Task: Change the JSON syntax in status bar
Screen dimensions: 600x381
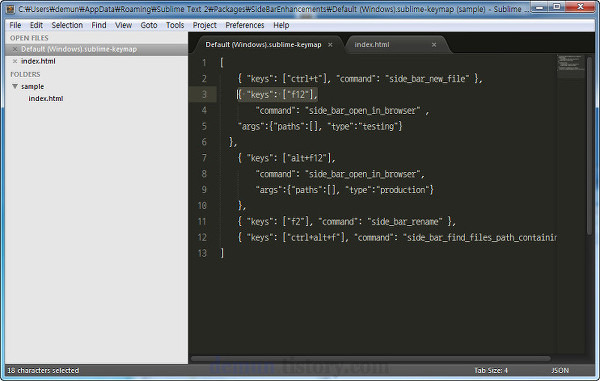Action: click(x=560, y=370)
